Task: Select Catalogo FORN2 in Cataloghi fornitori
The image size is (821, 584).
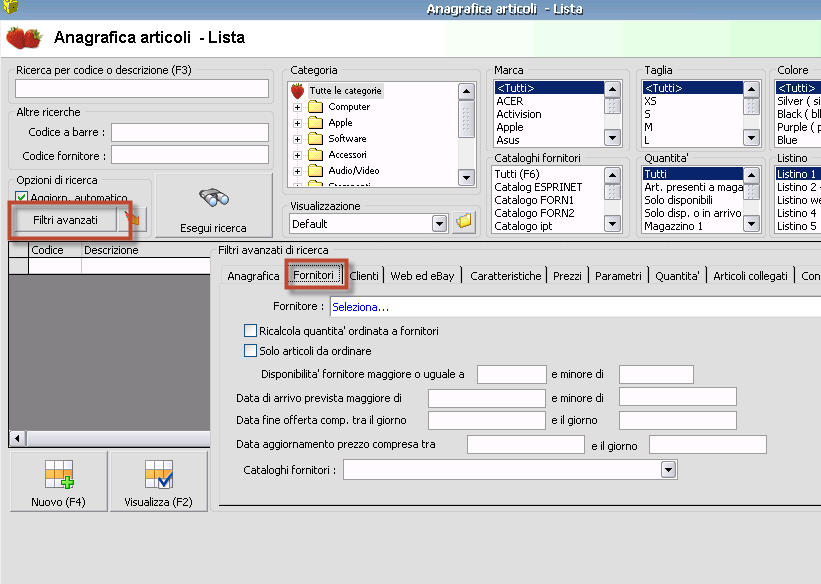Action: click(548, 213)
